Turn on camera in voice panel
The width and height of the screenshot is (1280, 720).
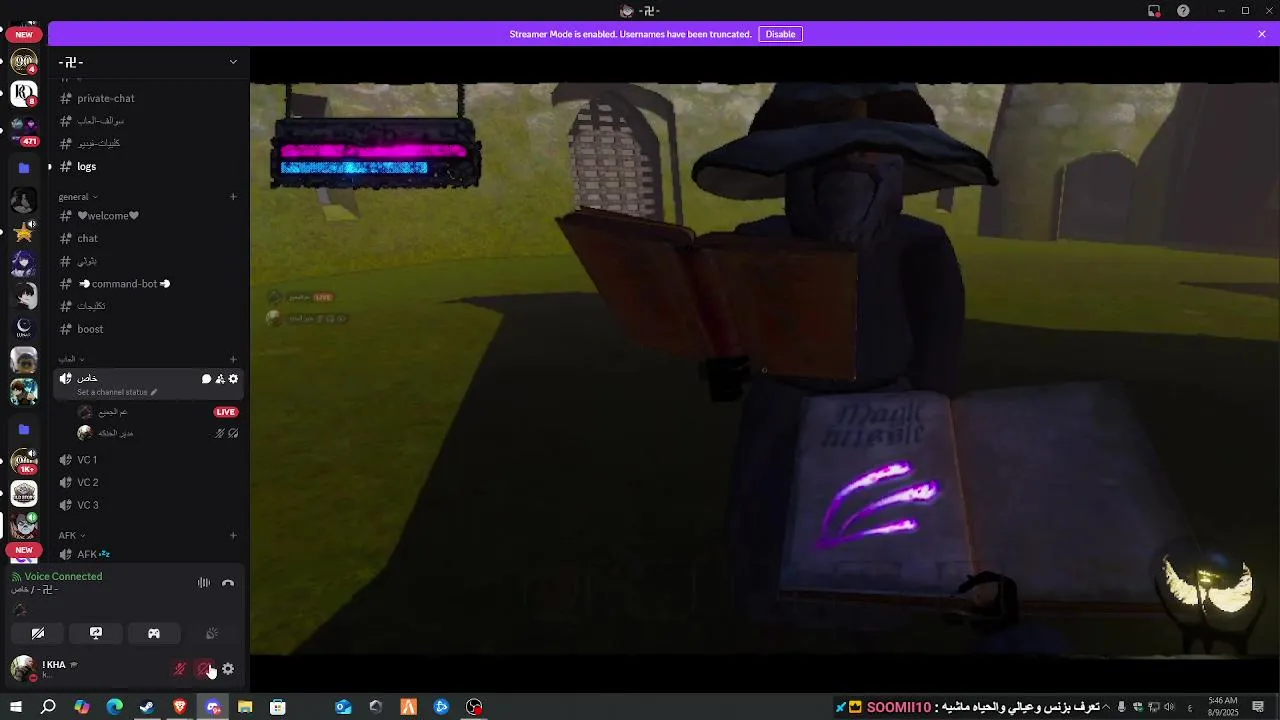pyautogui.click(x=38, y=633)
